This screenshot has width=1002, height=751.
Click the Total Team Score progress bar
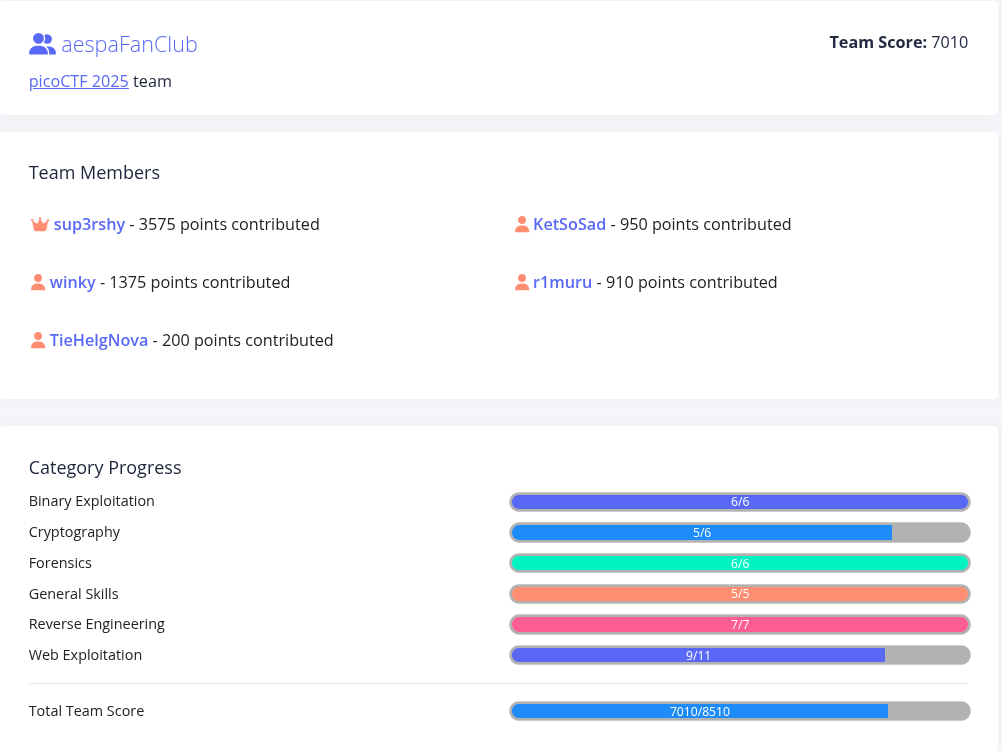tap(739, 712)
